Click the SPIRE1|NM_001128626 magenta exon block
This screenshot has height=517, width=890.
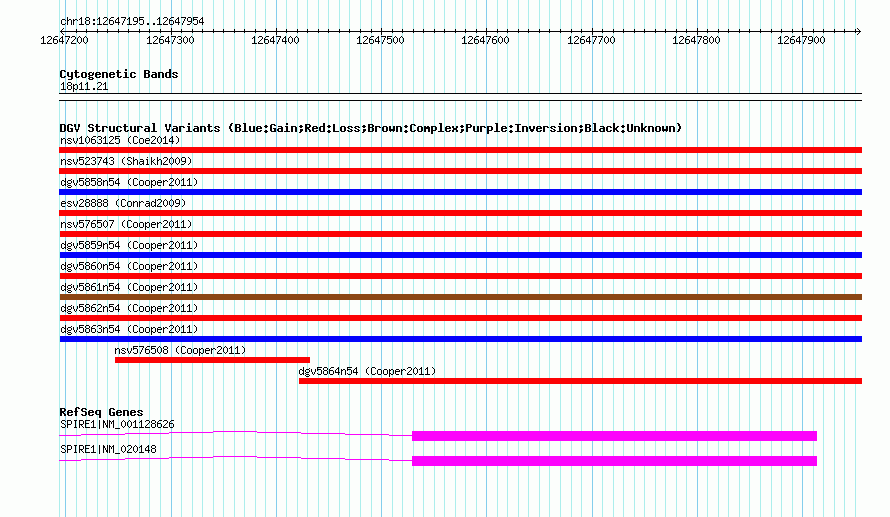click(x=614, y=436)
